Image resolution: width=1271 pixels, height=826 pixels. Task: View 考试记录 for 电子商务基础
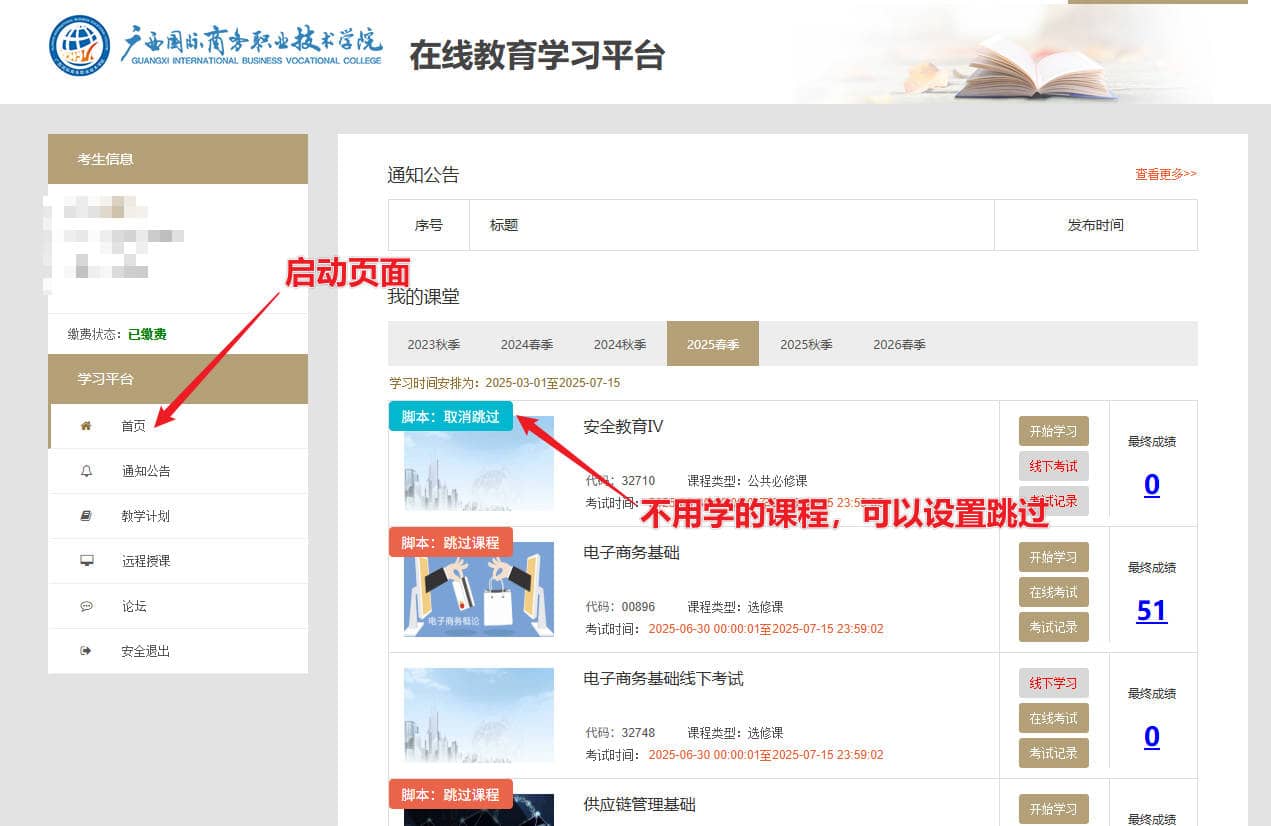pos(1054,627)
